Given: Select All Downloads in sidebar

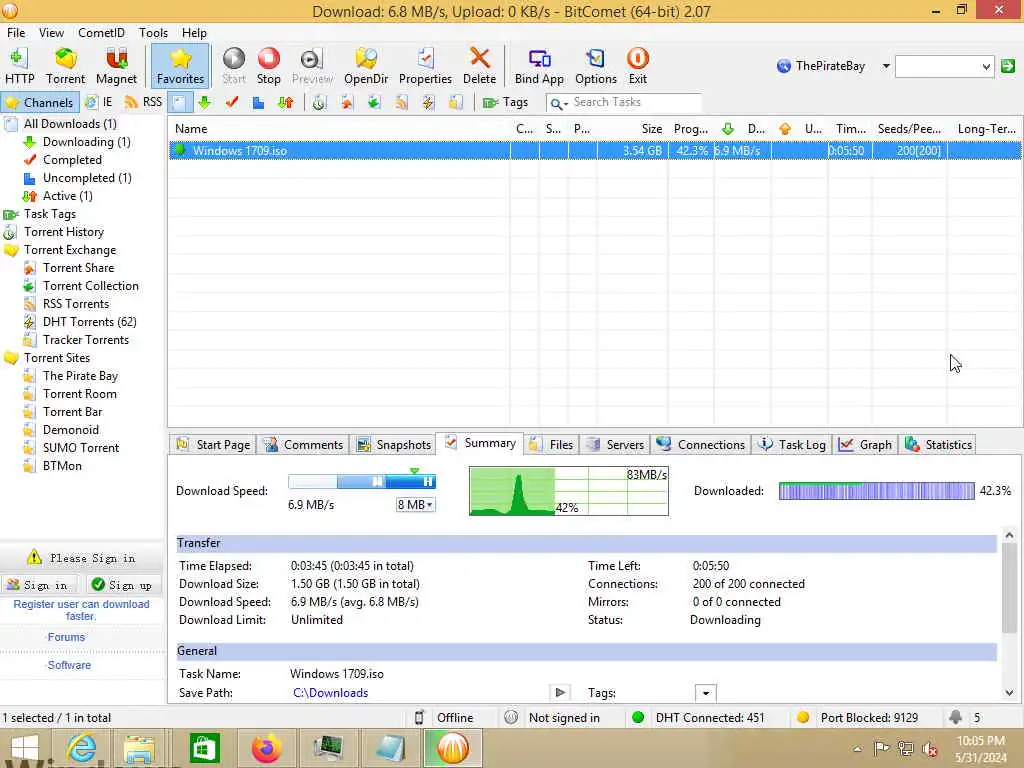Looking at the screenshot, I should pos(70,124).
